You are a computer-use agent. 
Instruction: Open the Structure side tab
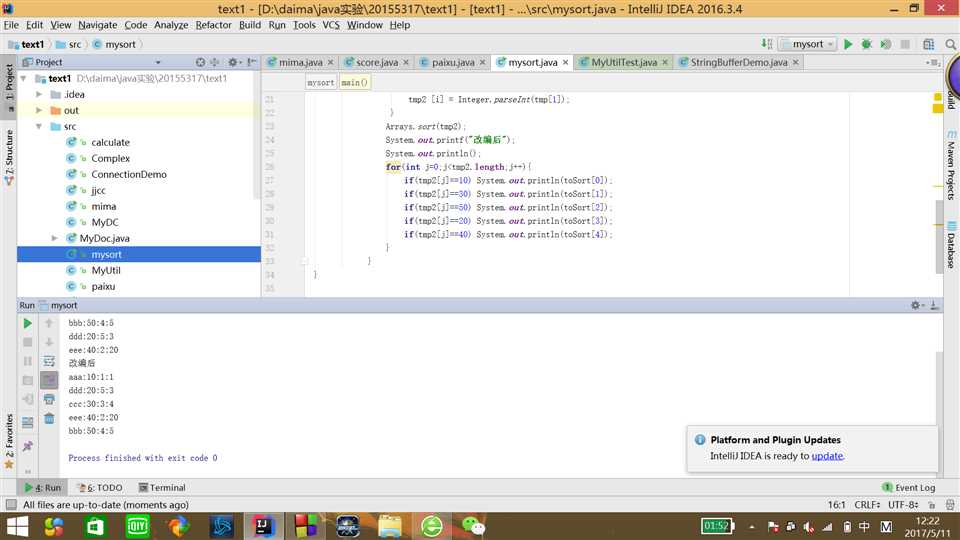click(9, 158)
